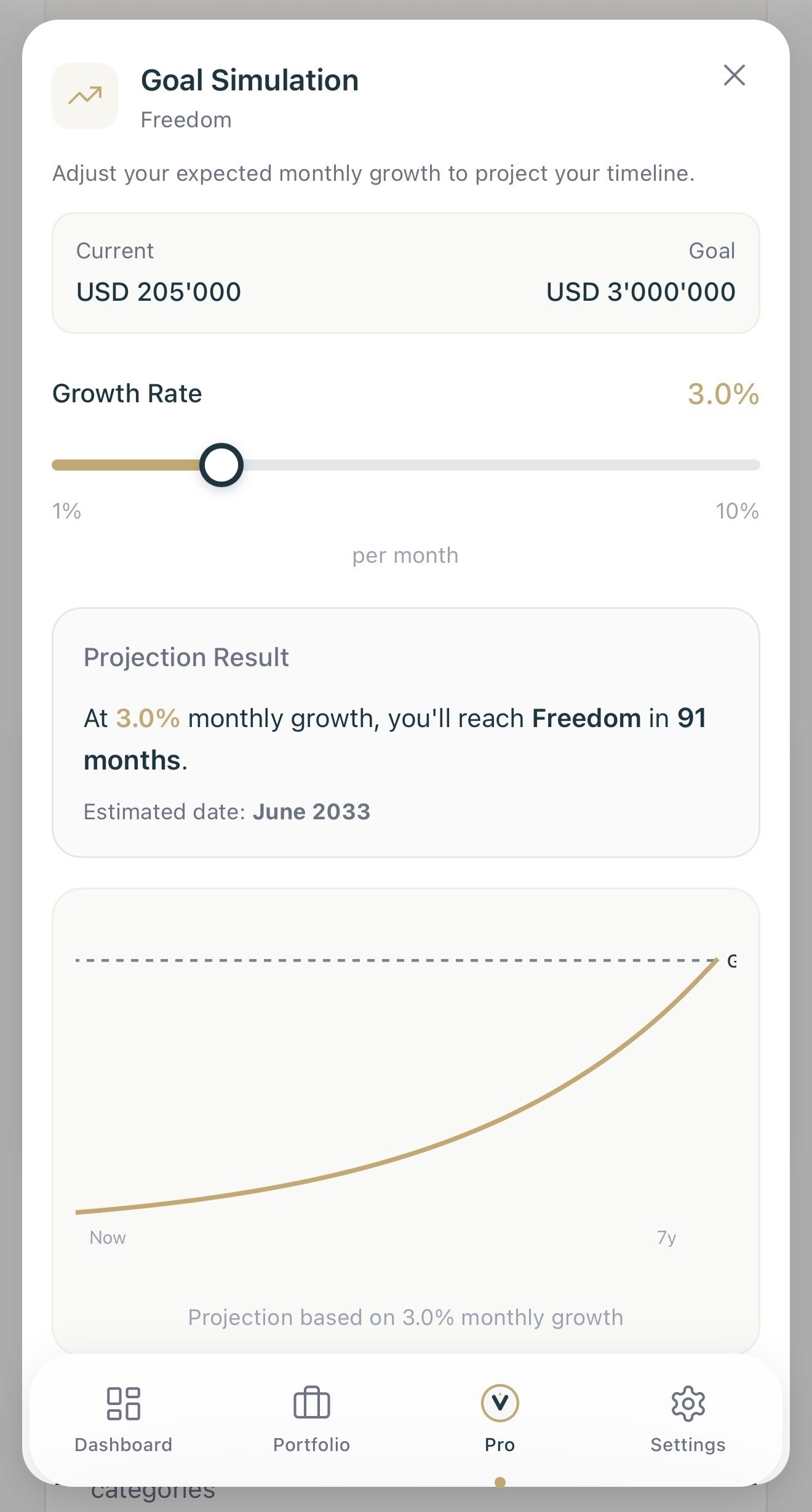Open the Dashboard grid icon
Viewport: 812px width, 1512px height.
124,1404
